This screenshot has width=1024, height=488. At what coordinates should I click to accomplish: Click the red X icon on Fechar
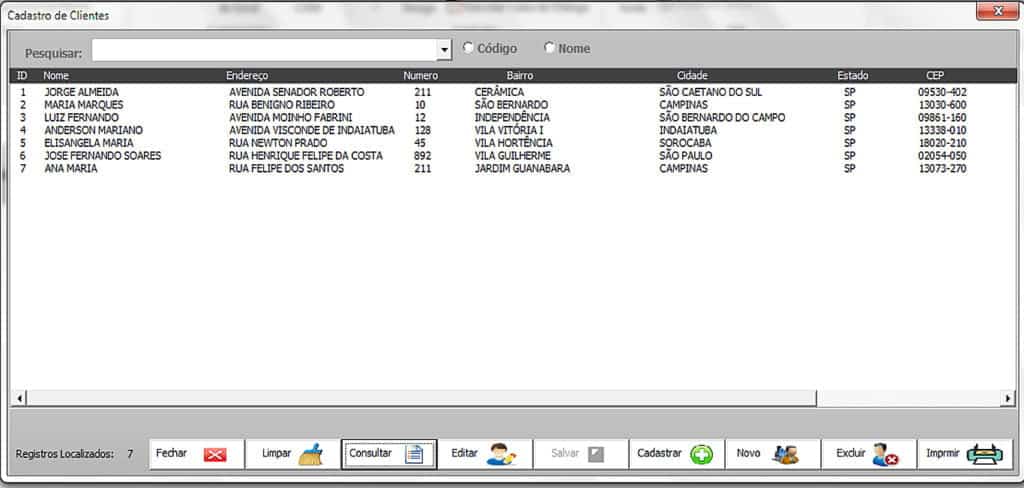coord(215,454)
